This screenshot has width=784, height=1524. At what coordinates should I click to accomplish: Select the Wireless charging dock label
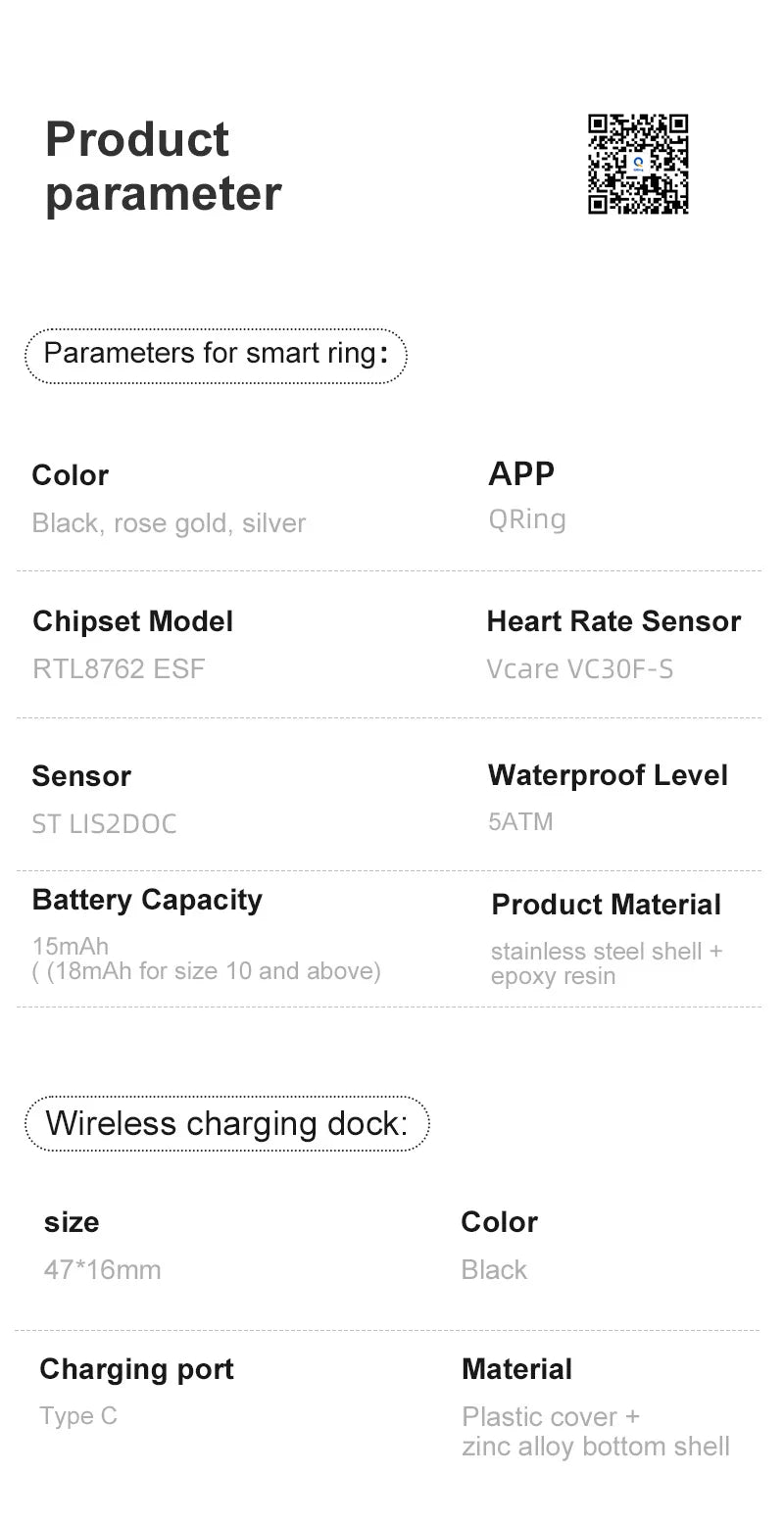tap(226, 1123)
